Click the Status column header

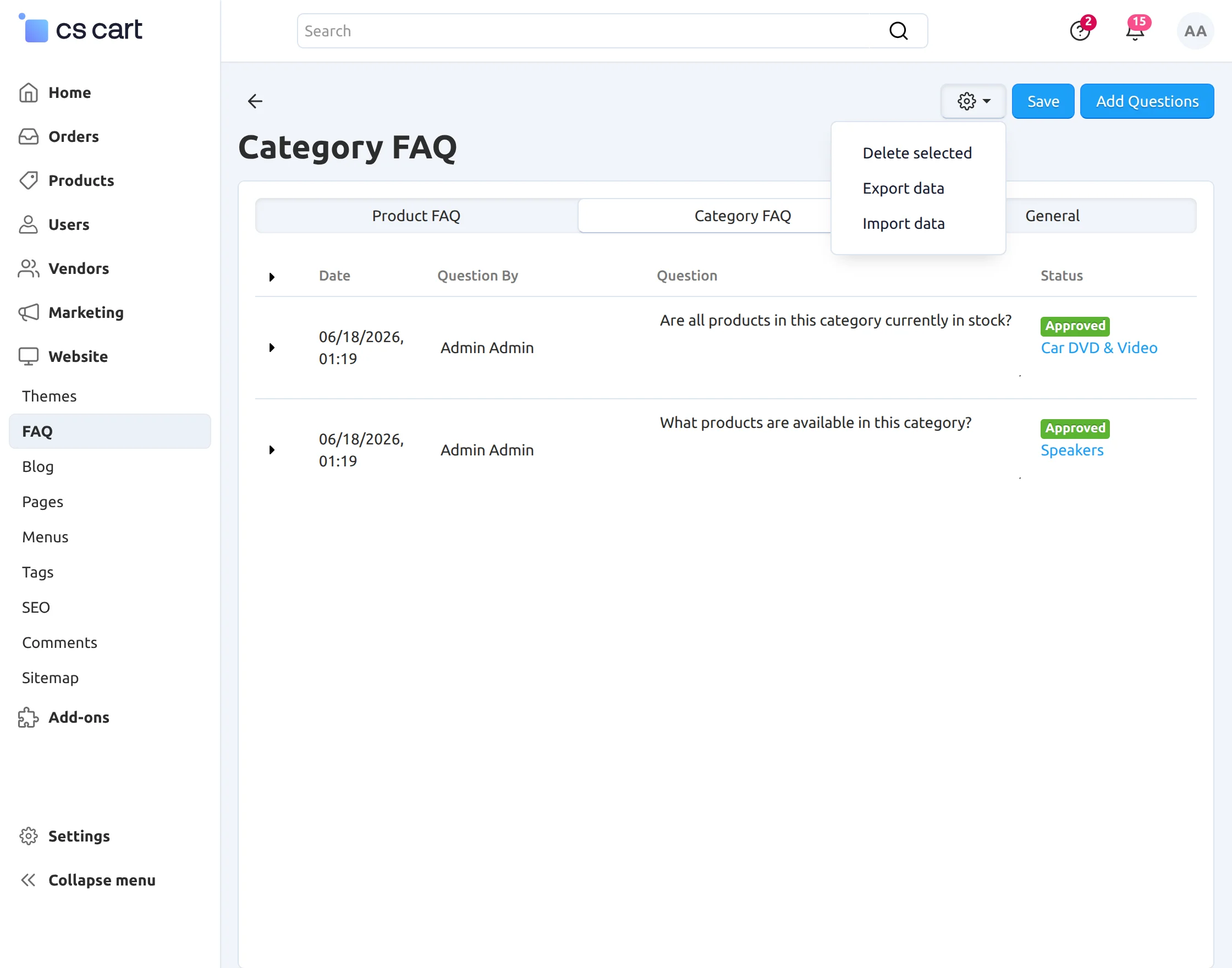coord(1061,276)
